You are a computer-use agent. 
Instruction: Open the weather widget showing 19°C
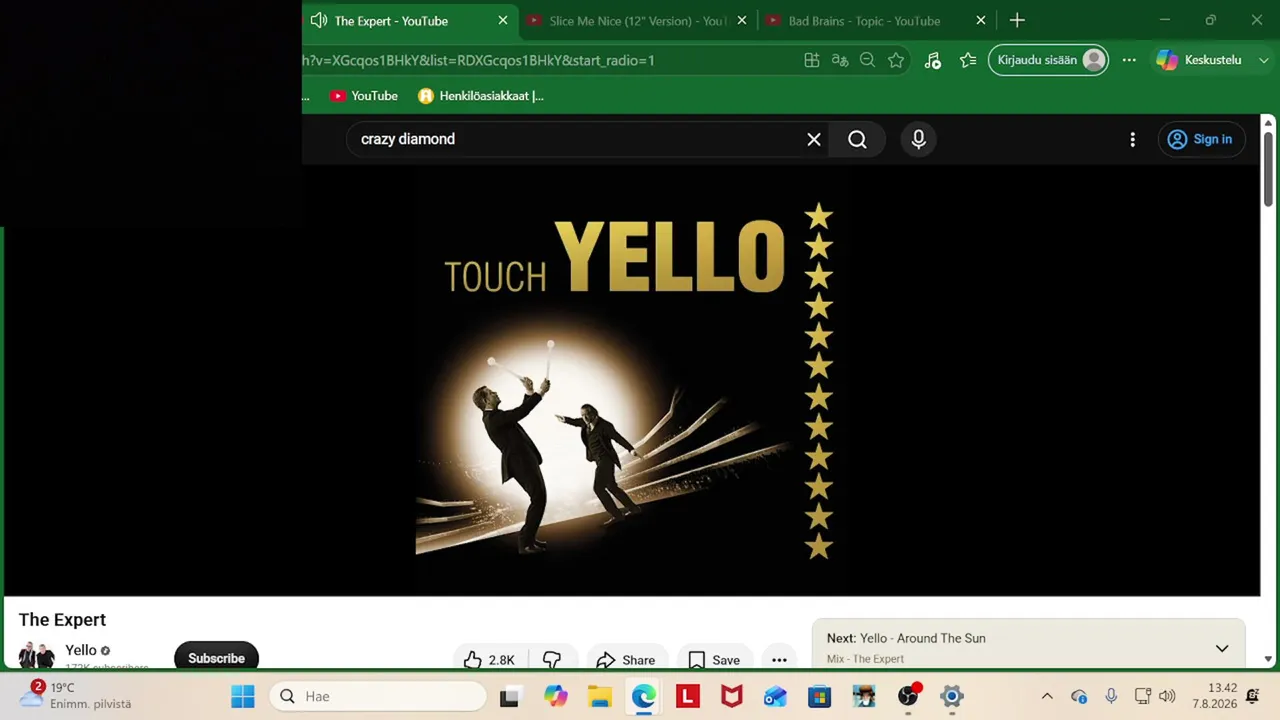(x=76, y=695)
